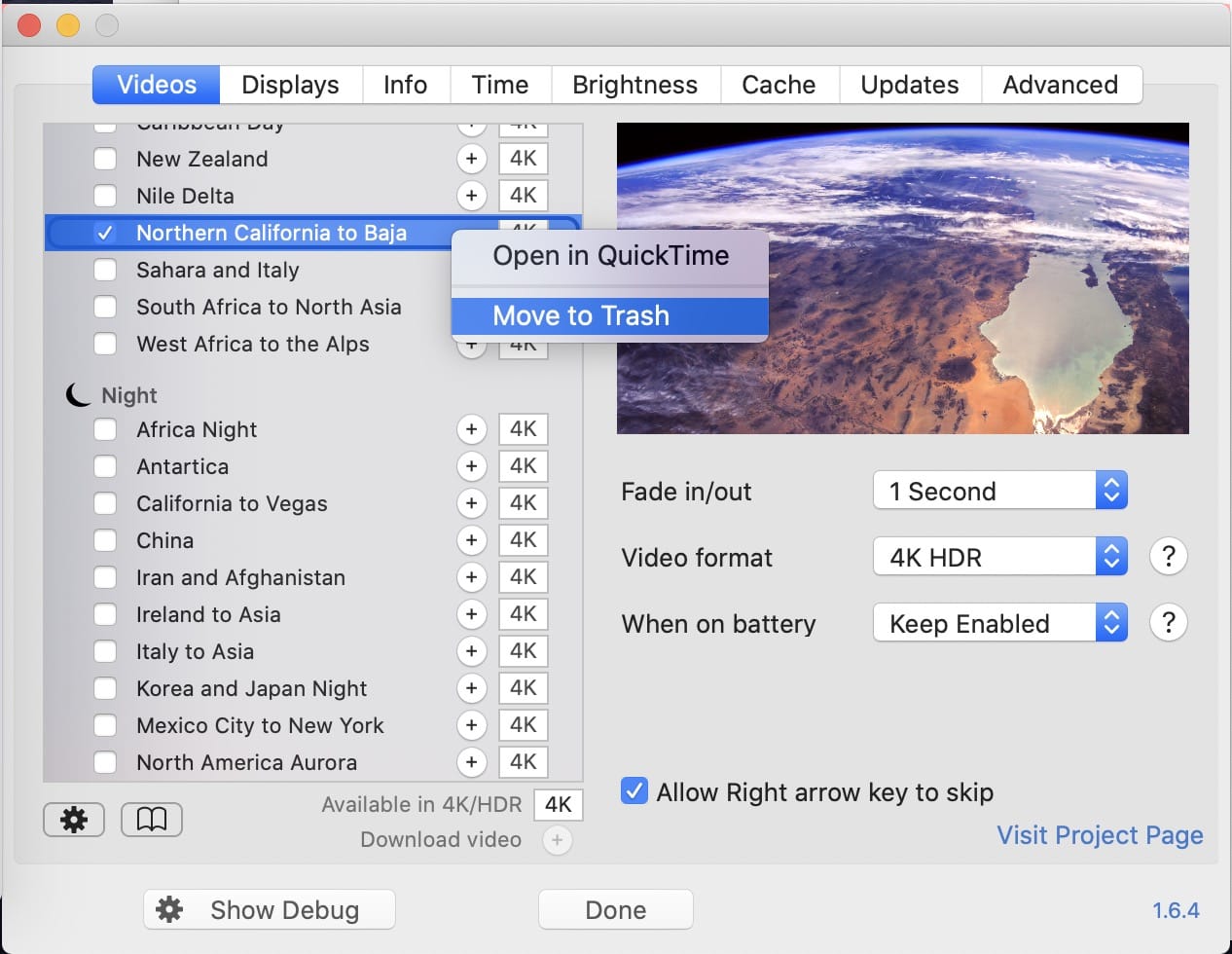
Task: Click plus icon for Korea and Japan Night
Action: click(472, 688)
